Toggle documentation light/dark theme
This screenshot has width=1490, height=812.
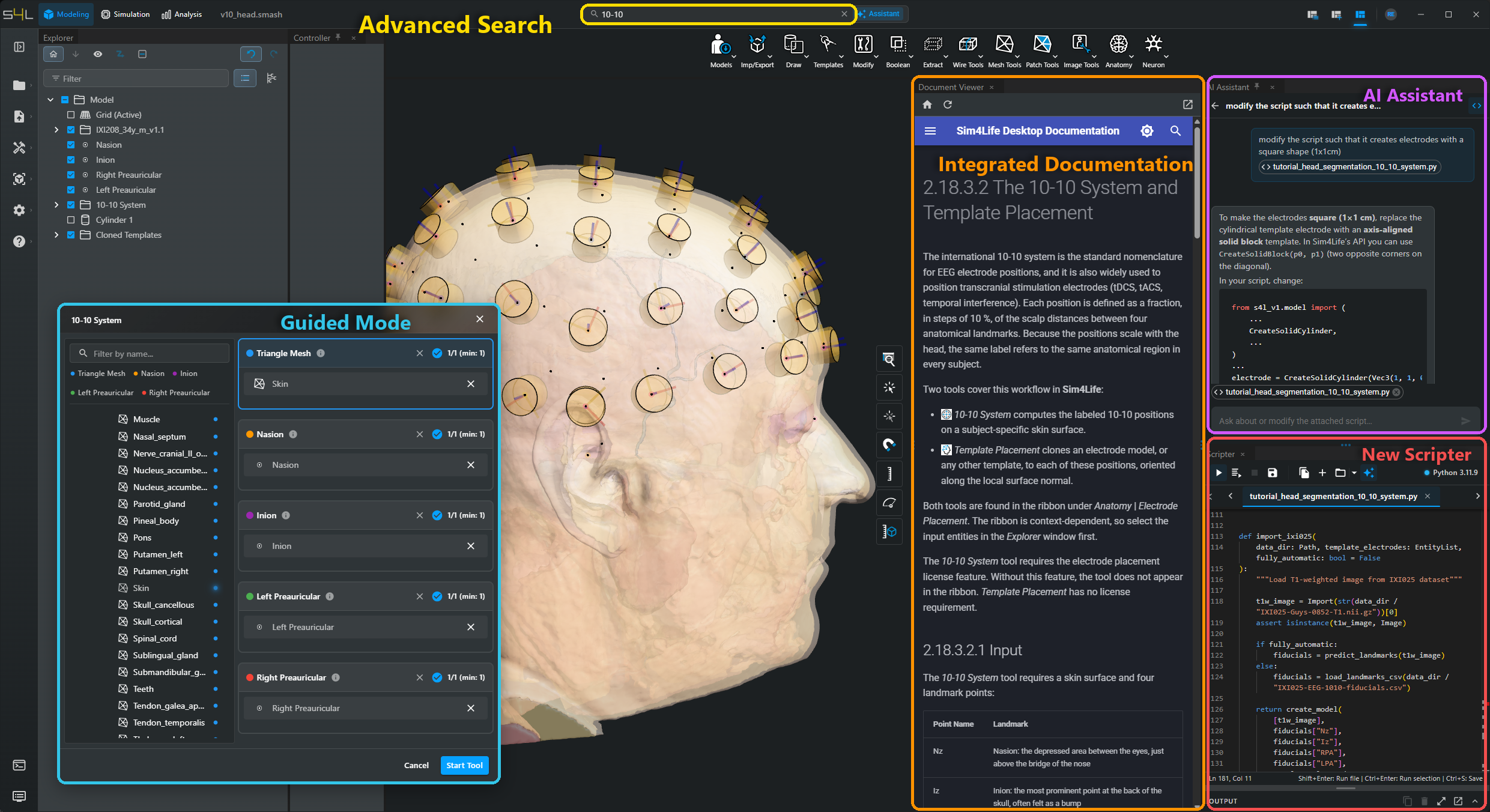tap(1146, 131)
